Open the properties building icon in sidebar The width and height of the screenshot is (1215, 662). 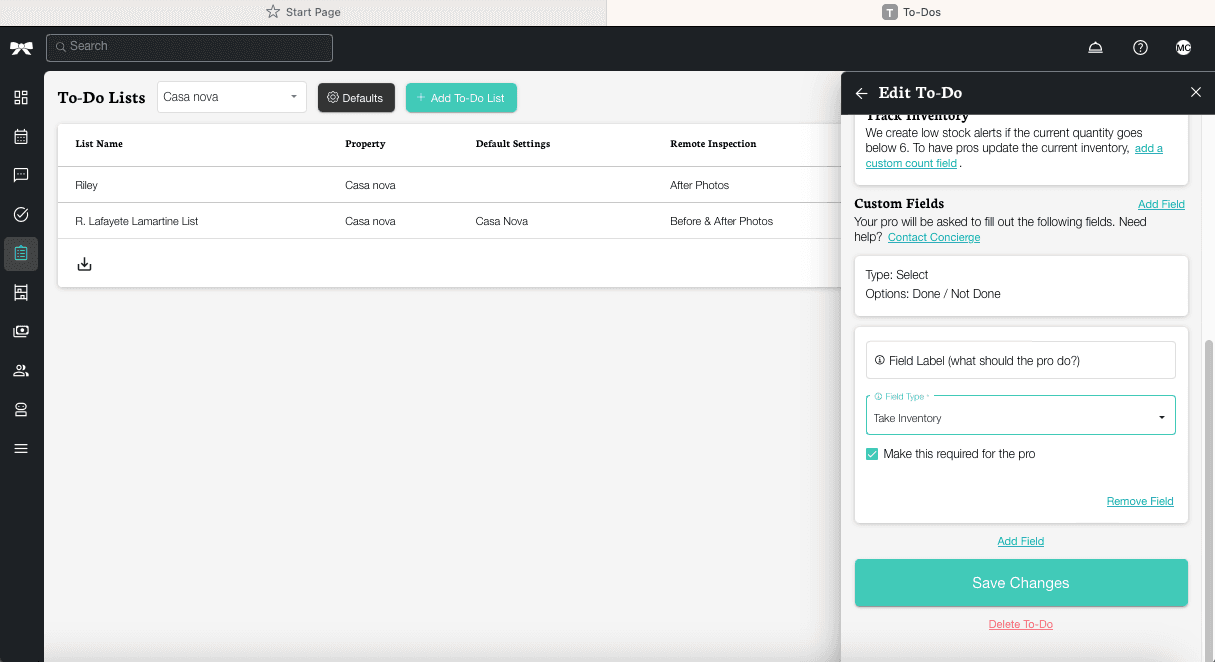pos(21,292)
